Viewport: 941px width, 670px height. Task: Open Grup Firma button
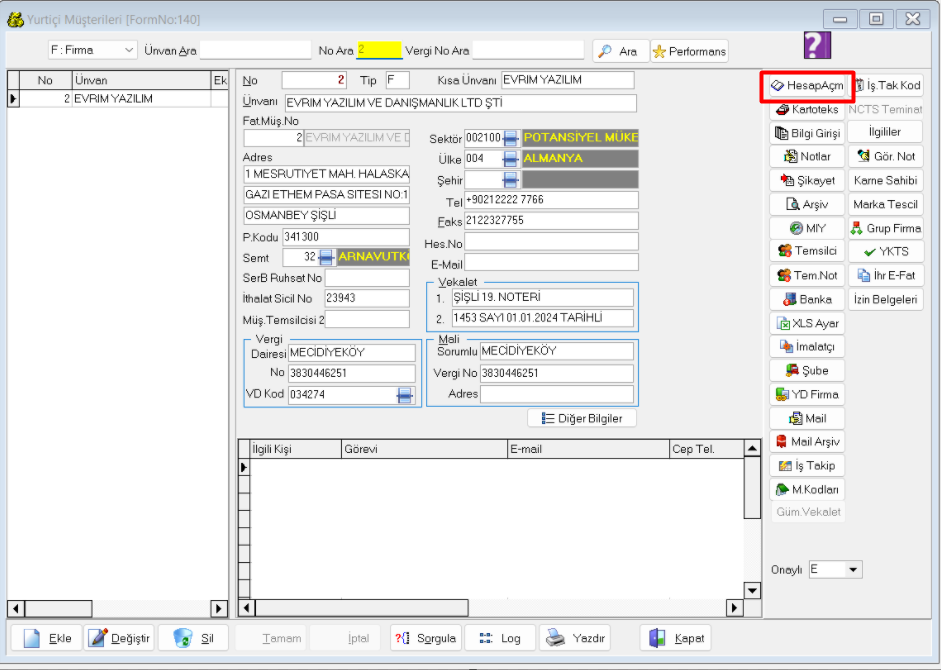886,228
